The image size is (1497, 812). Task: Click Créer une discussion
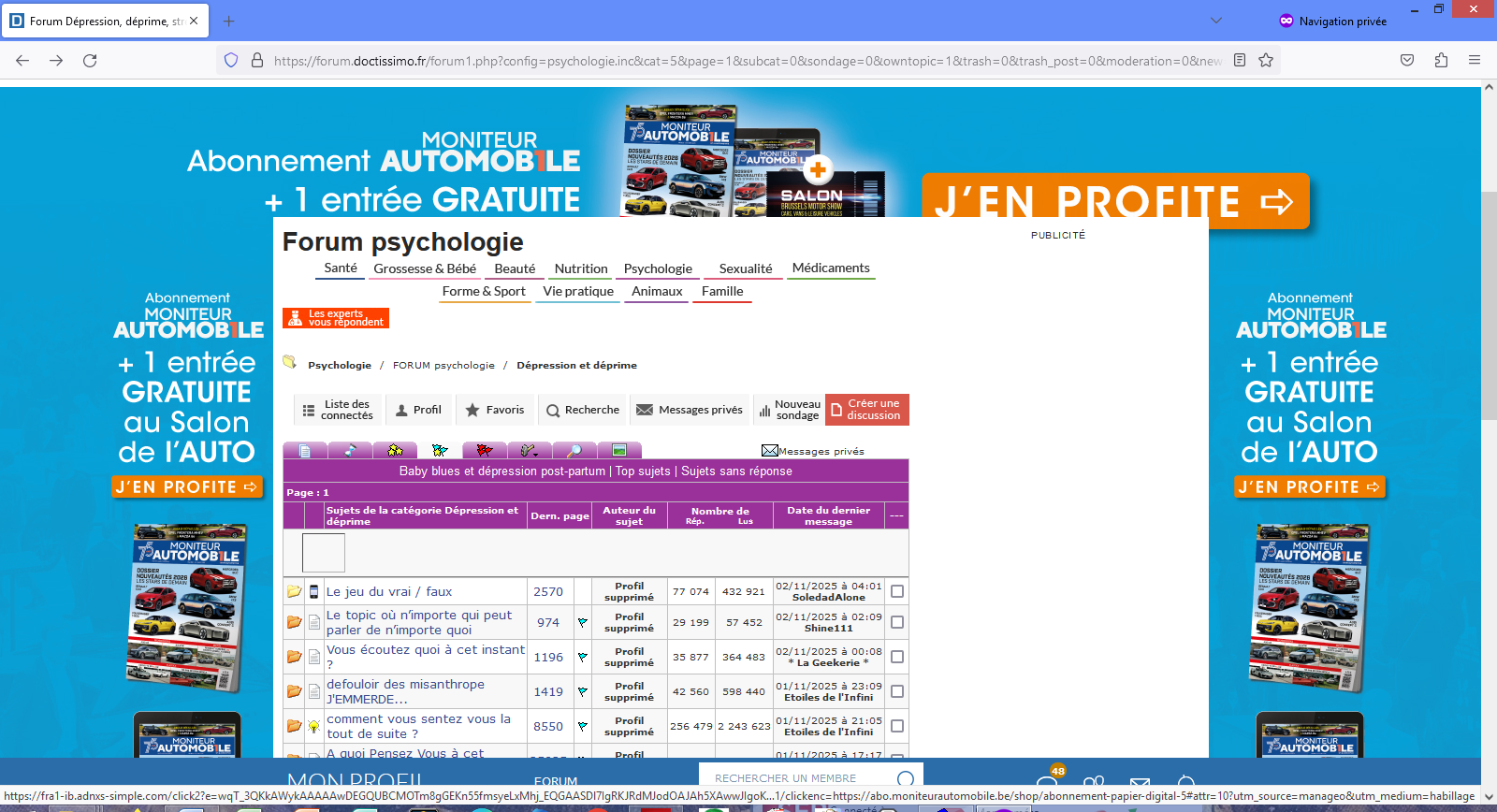point(866,410)
